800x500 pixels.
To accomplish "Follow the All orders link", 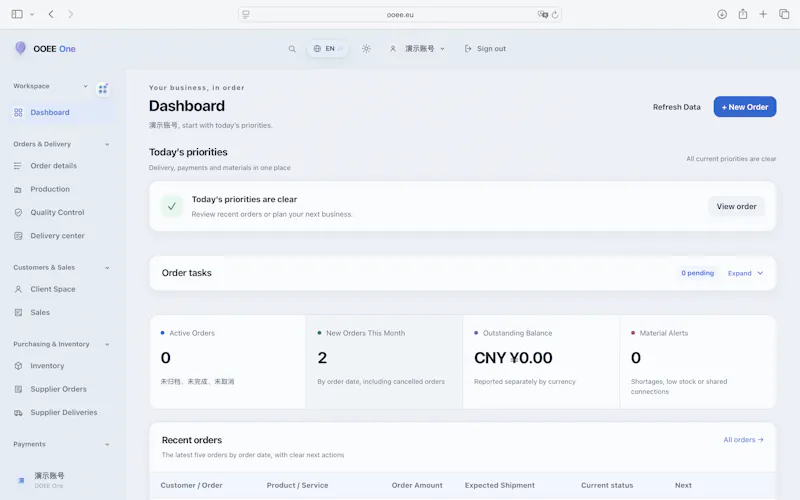I will click(743, 440).
